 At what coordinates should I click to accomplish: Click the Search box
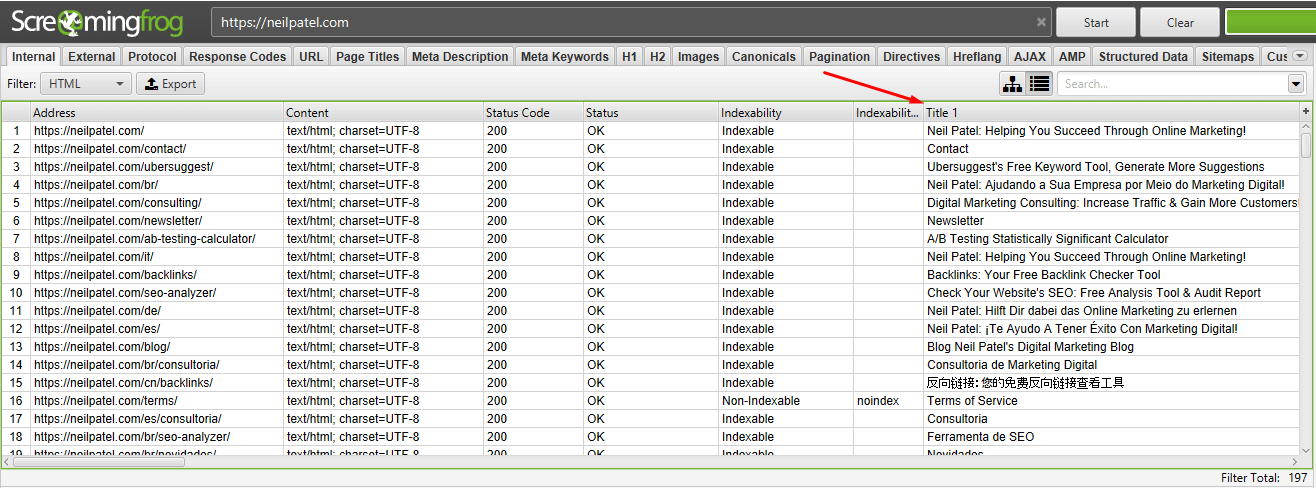pos(1173,84)
